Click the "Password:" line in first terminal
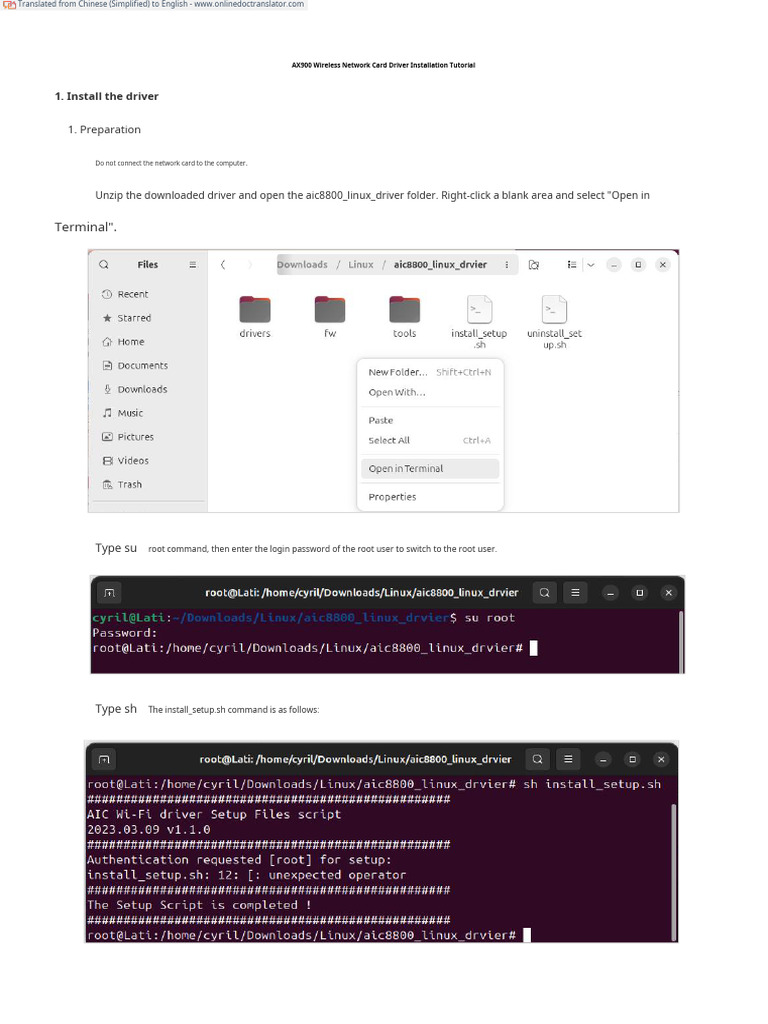Viewport: 768px width, 1024px height. [125, 633]
